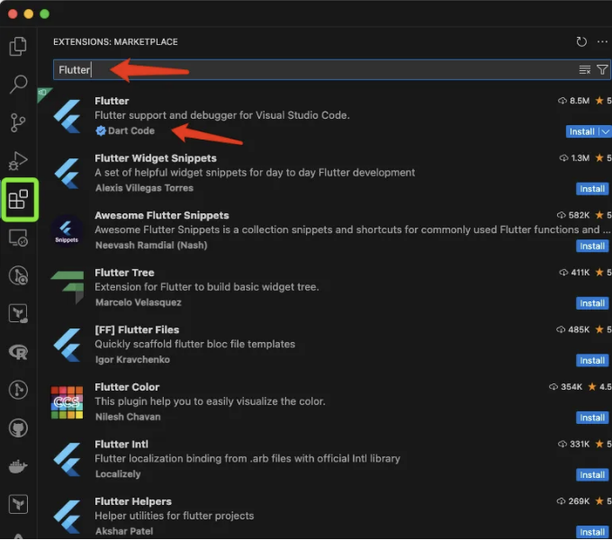Screen dimensions: 612x540
Task: Open the Docker whale icon
Action: pyautogui.click(x=18, y=466)
